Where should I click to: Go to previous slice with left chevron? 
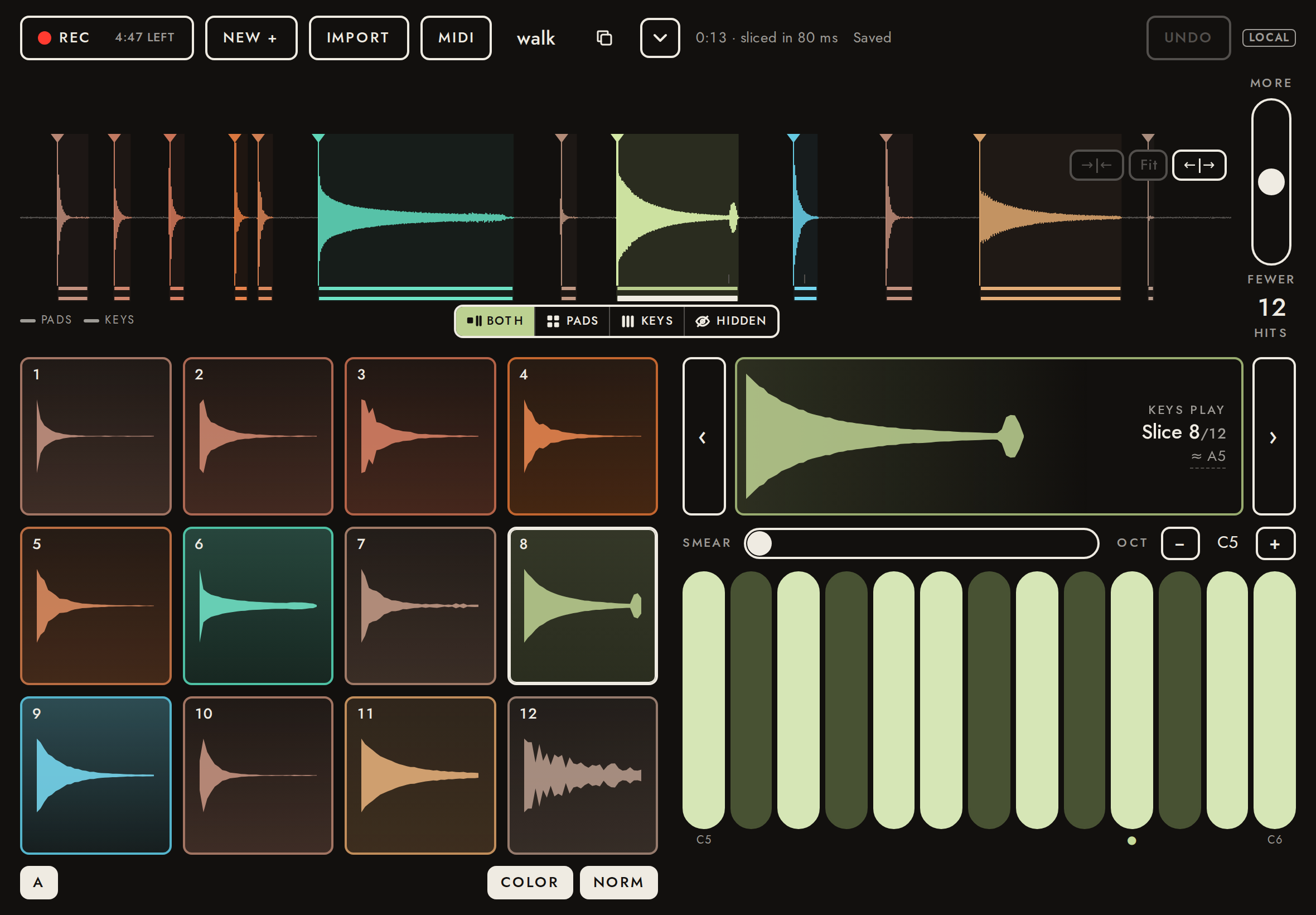704,436
